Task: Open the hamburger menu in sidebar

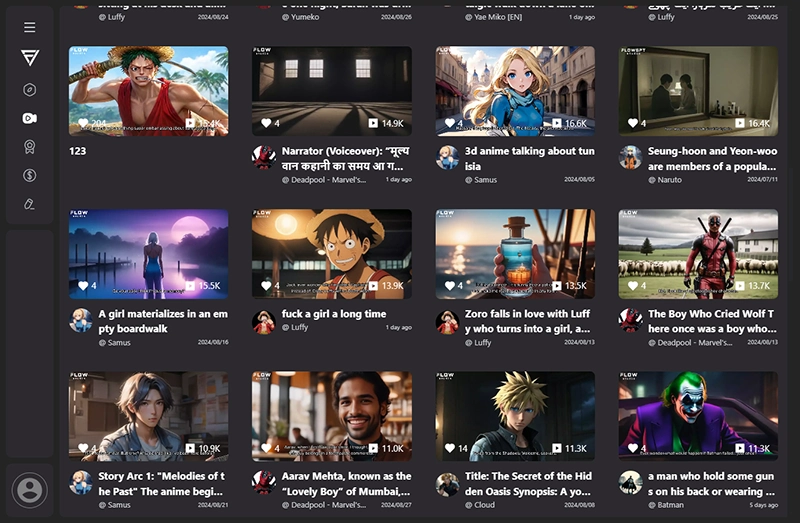Action: click(30, 27)
